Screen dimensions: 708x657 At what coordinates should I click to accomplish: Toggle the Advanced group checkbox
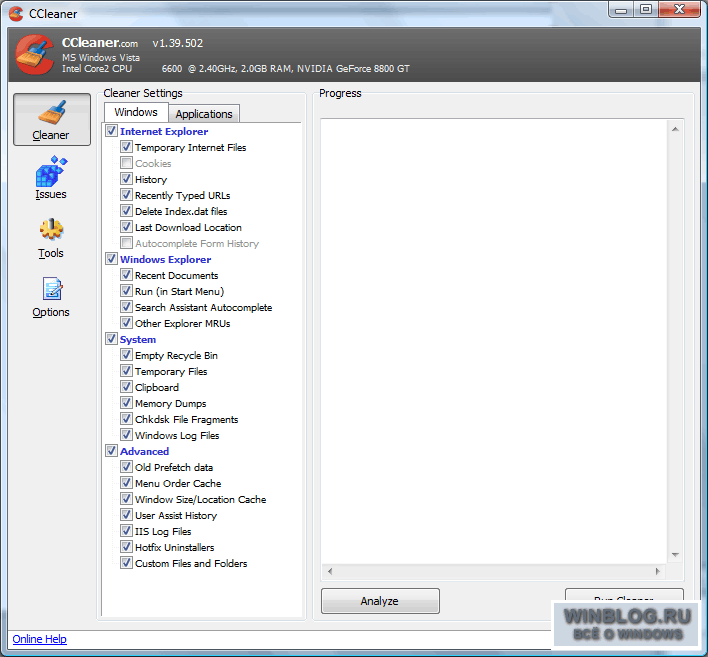pyautogui.click(x=112, y=451)
